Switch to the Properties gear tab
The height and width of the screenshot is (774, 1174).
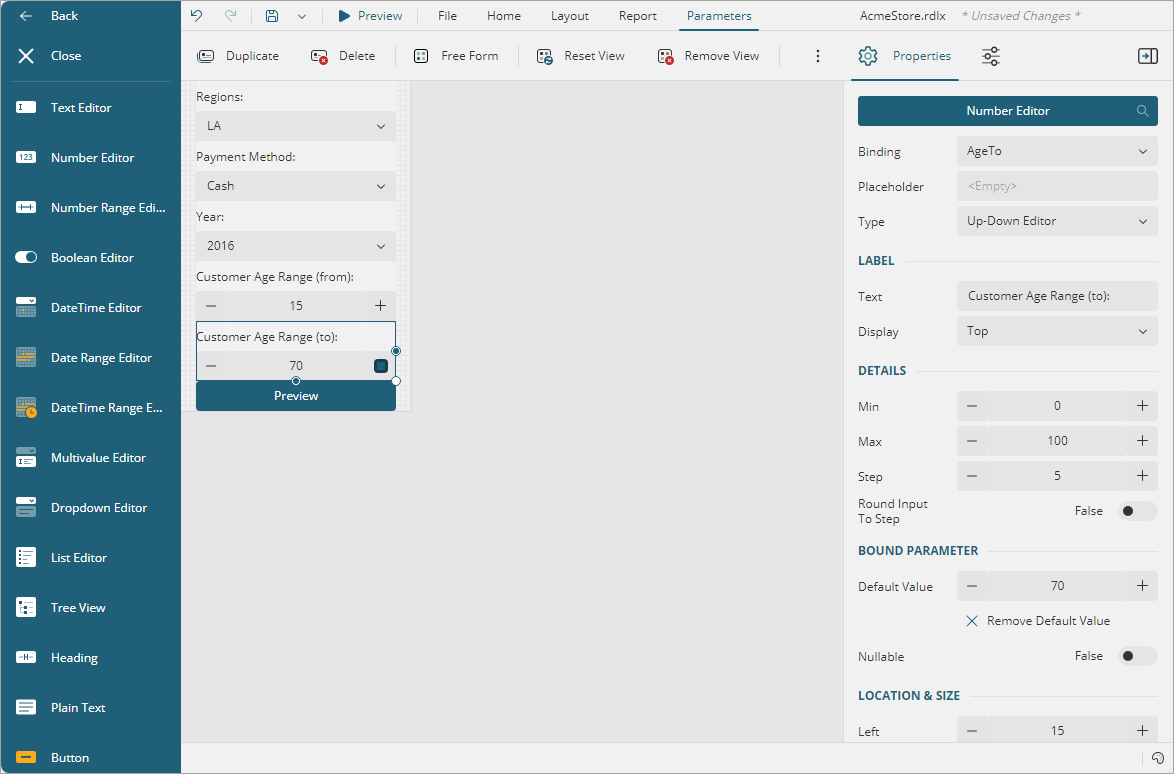904,56
